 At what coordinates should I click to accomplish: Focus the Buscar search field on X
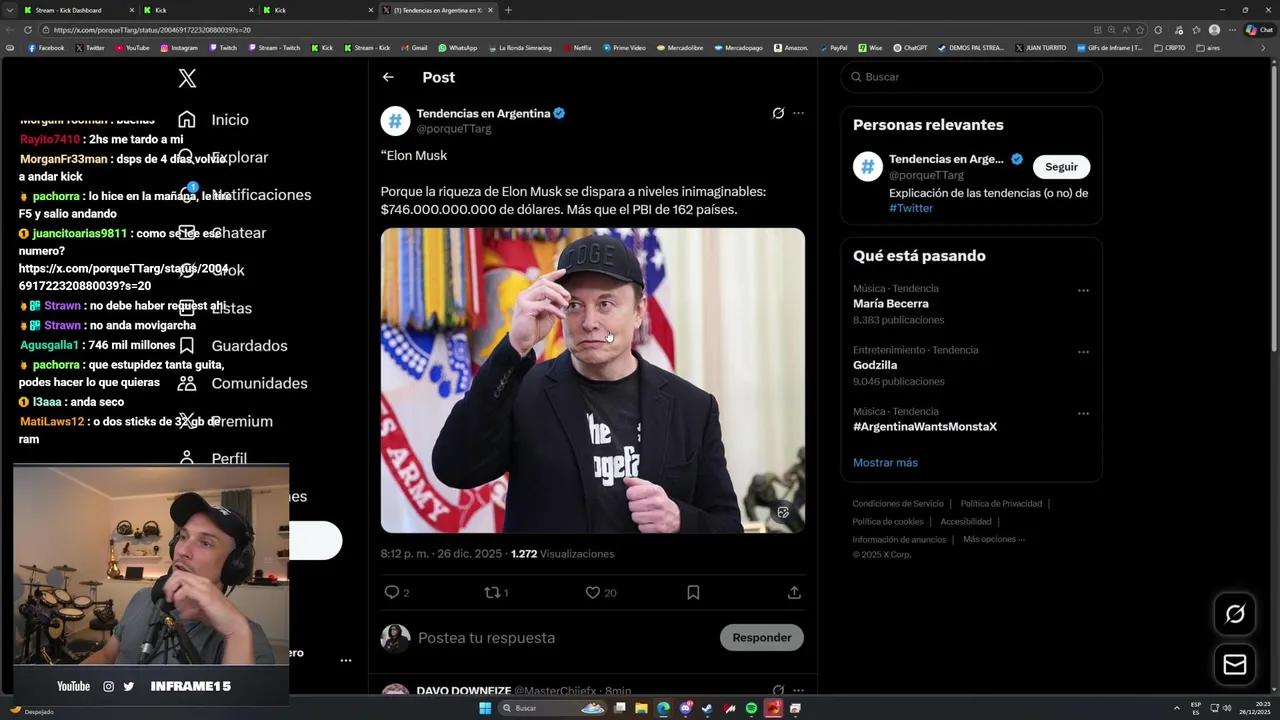pyautogui.click(x=971, y=77)
